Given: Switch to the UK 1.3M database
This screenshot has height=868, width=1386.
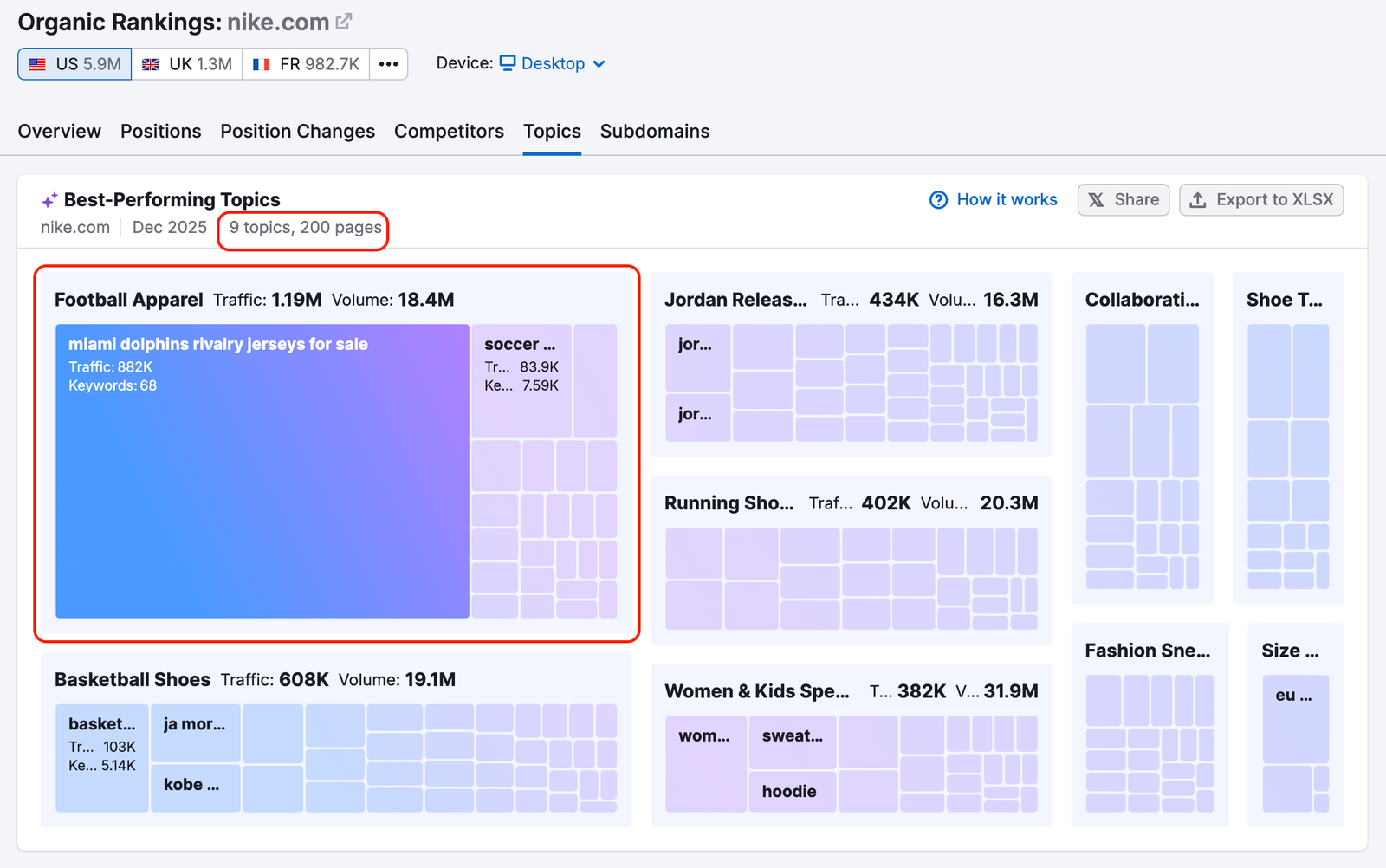Looking at the screenshot, I should tap(186, 62).
